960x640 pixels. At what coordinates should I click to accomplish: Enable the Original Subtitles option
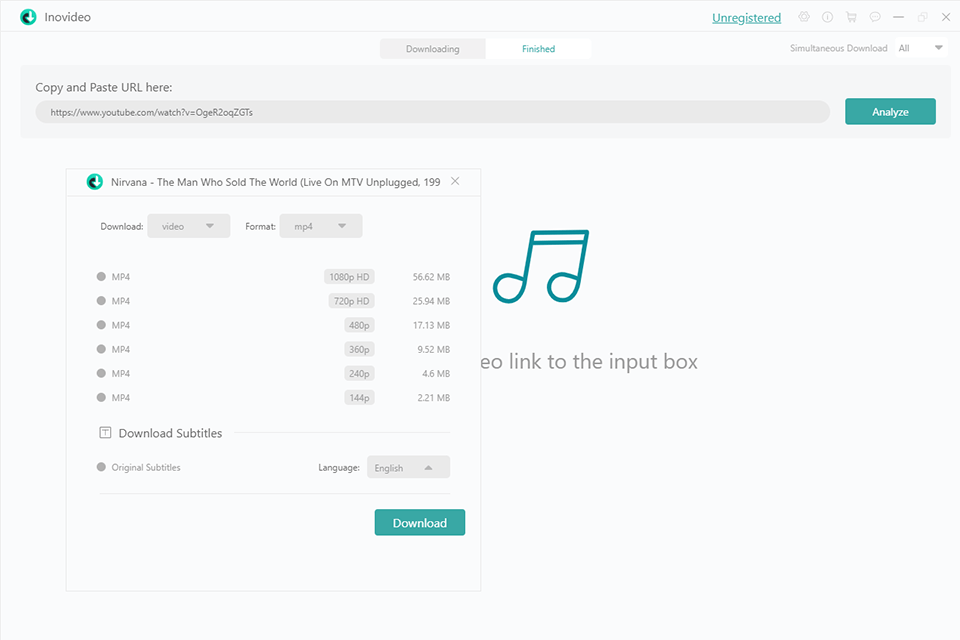101,467
